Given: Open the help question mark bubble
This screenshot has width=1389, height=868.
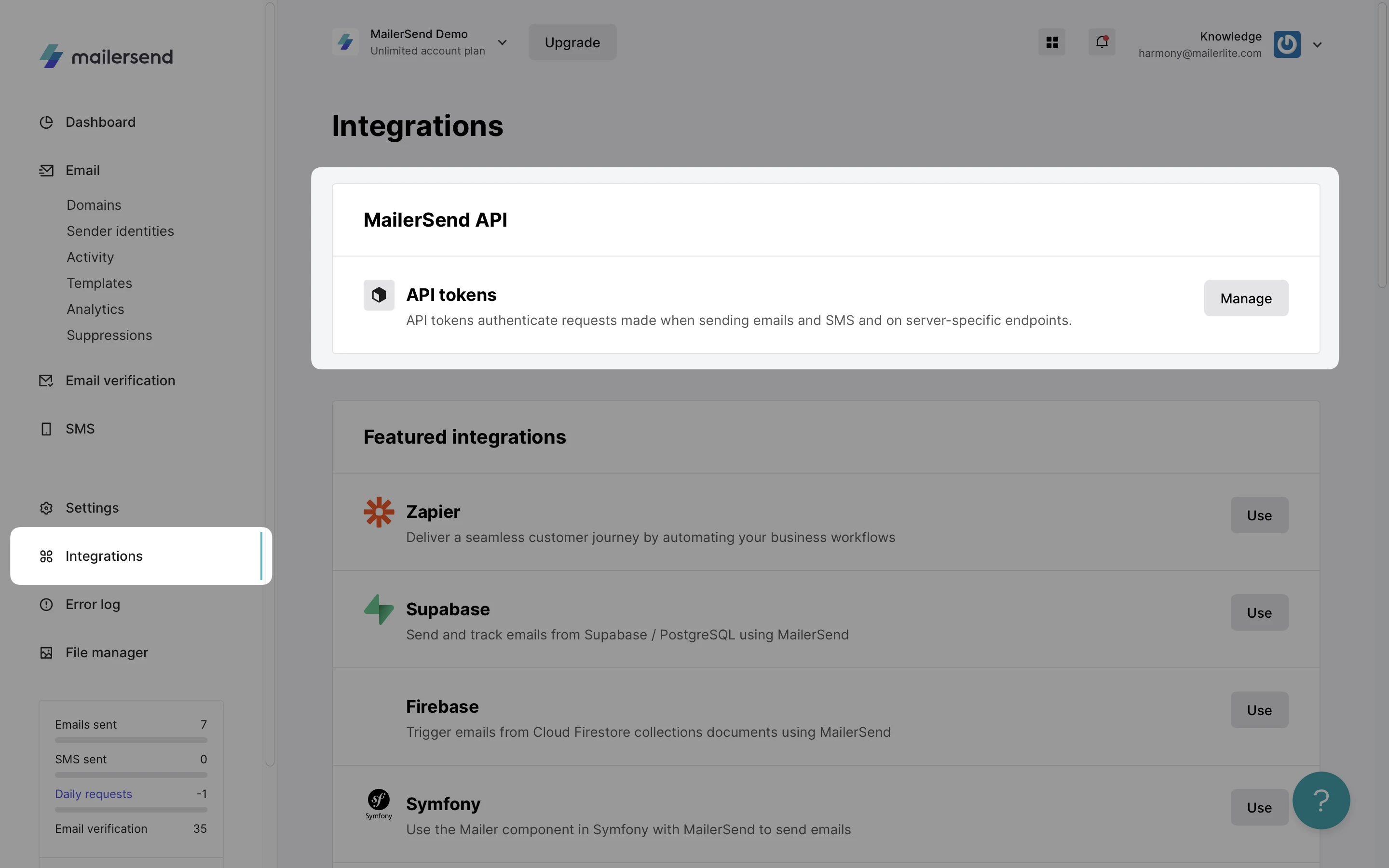Looking at the screenshot, I should pyautogui.click(x=1321, y=800).
